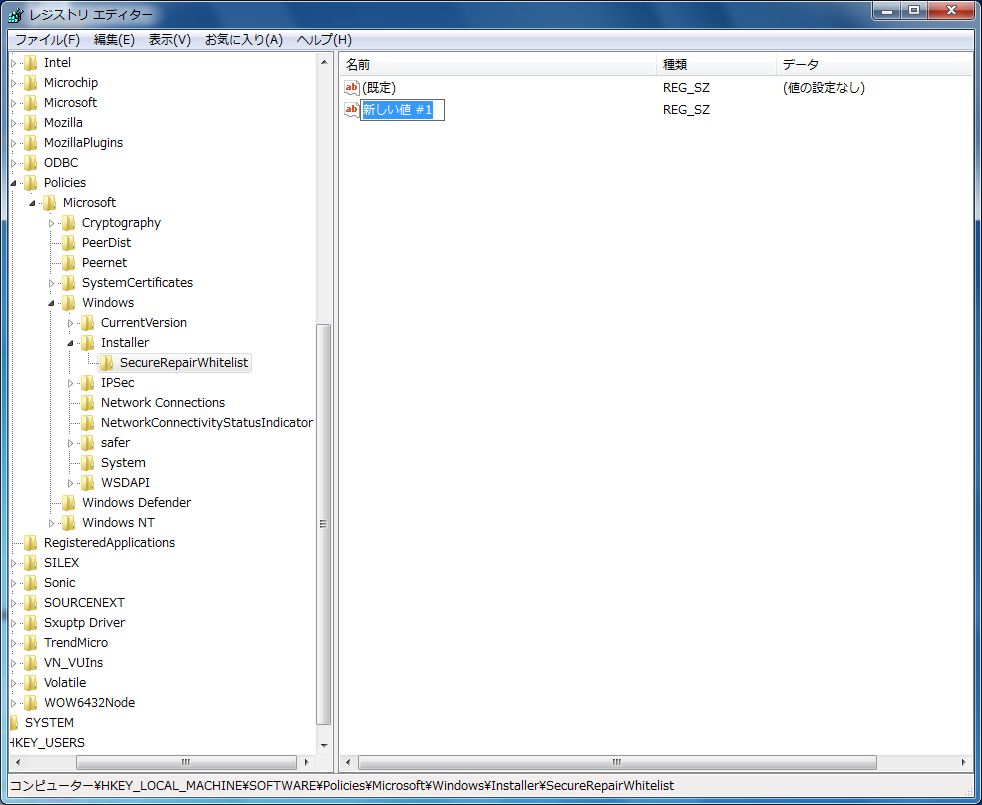Viewport: 982px width, 805px height.
Task: Click the Installer folder icon
Action: tap(88, 343)
